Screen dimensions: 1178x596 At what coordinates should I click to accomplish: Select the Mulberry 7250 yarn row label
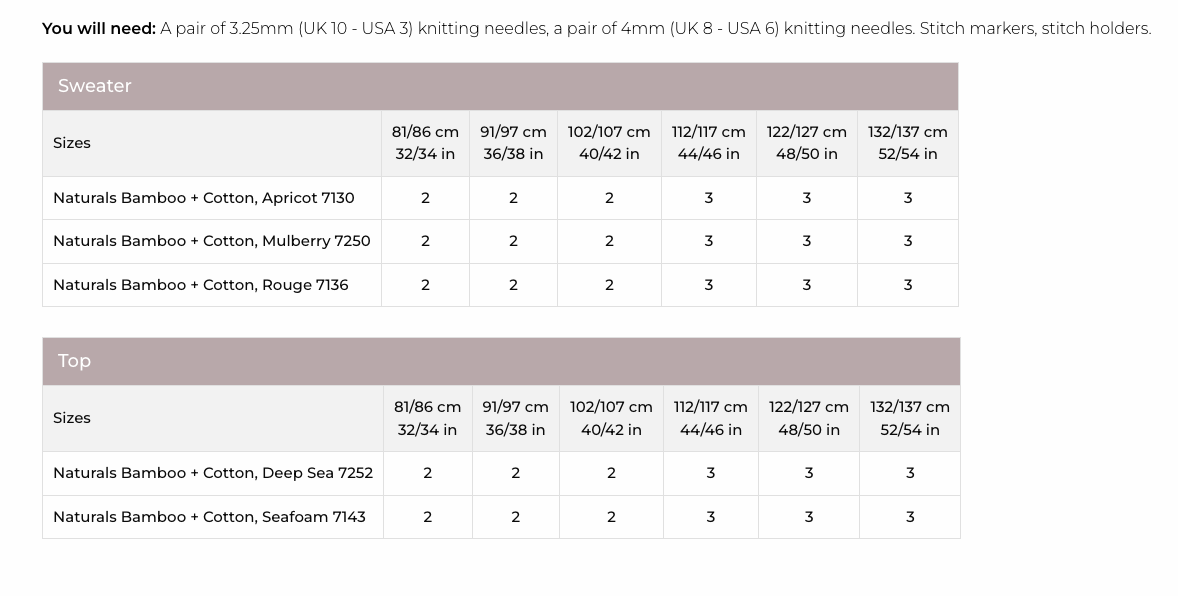pyautogui.click(x=212, y=241)
